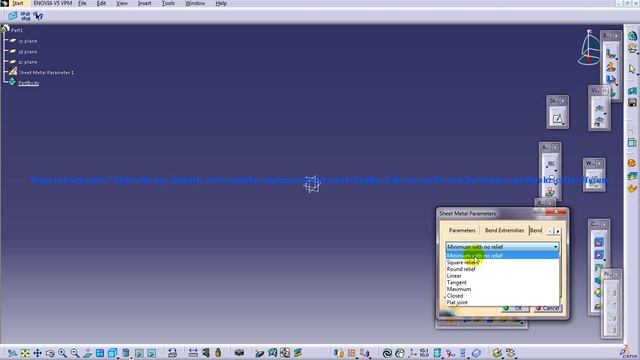Click the Measure Inertia weight icon

(218, 353)
